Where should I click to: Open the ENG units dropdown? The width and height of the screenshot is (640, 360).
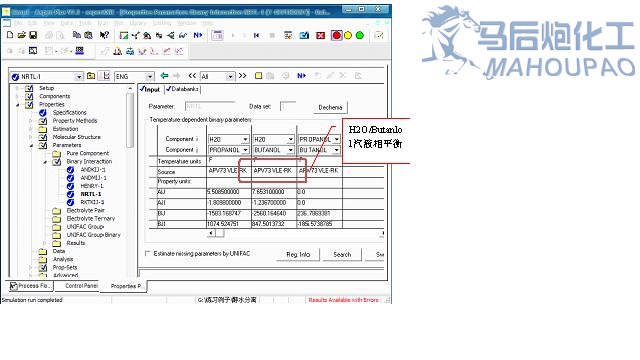tap(150, 76)
